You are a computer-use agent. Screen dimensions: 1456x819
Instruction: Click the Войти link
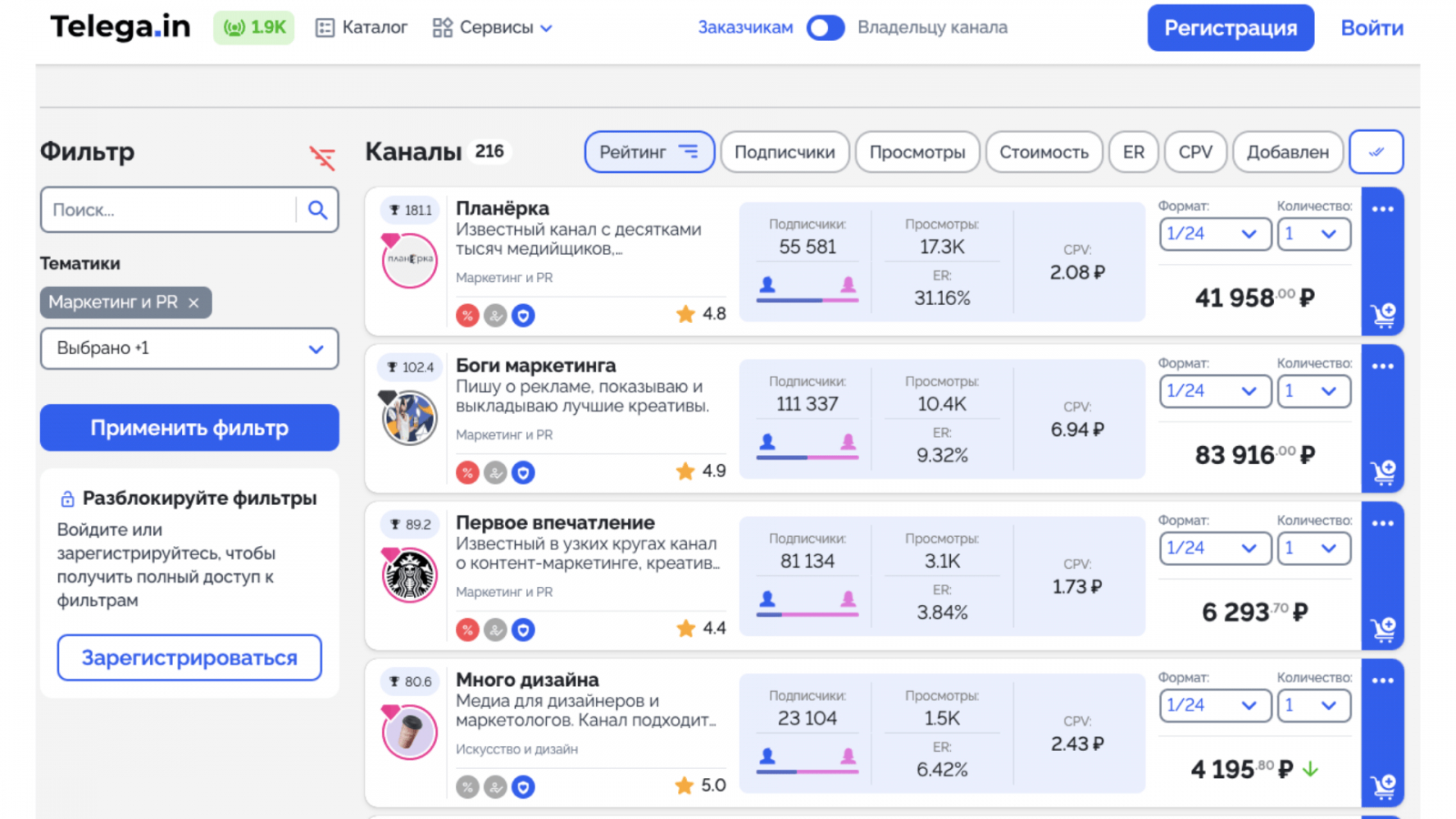pyautogui.click(x=1372, y=28)
